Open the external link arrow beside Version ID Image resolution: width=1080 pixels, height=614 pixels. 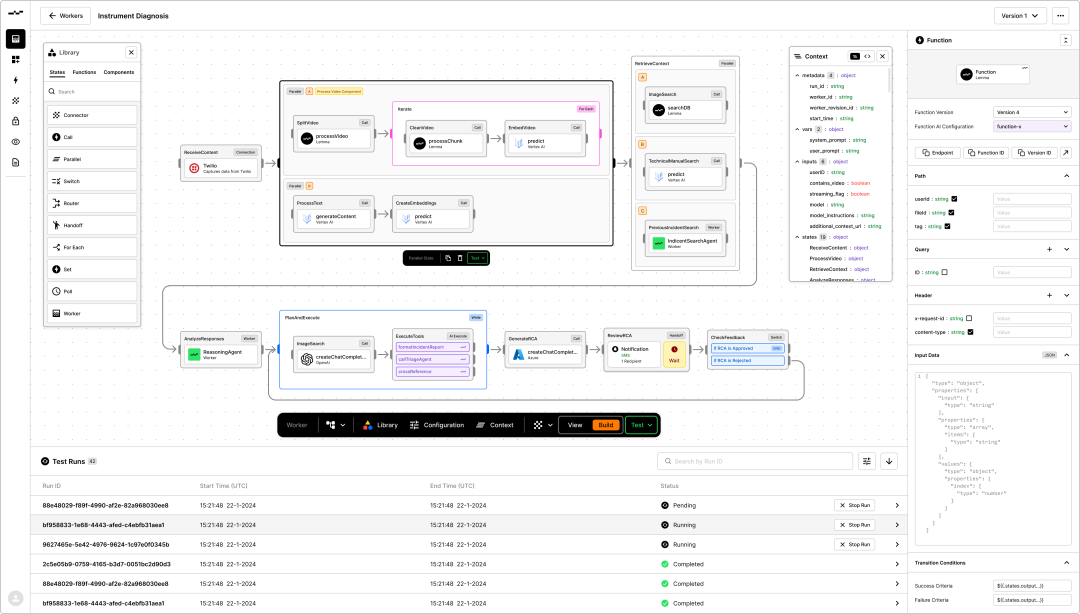click(1065, 153)
